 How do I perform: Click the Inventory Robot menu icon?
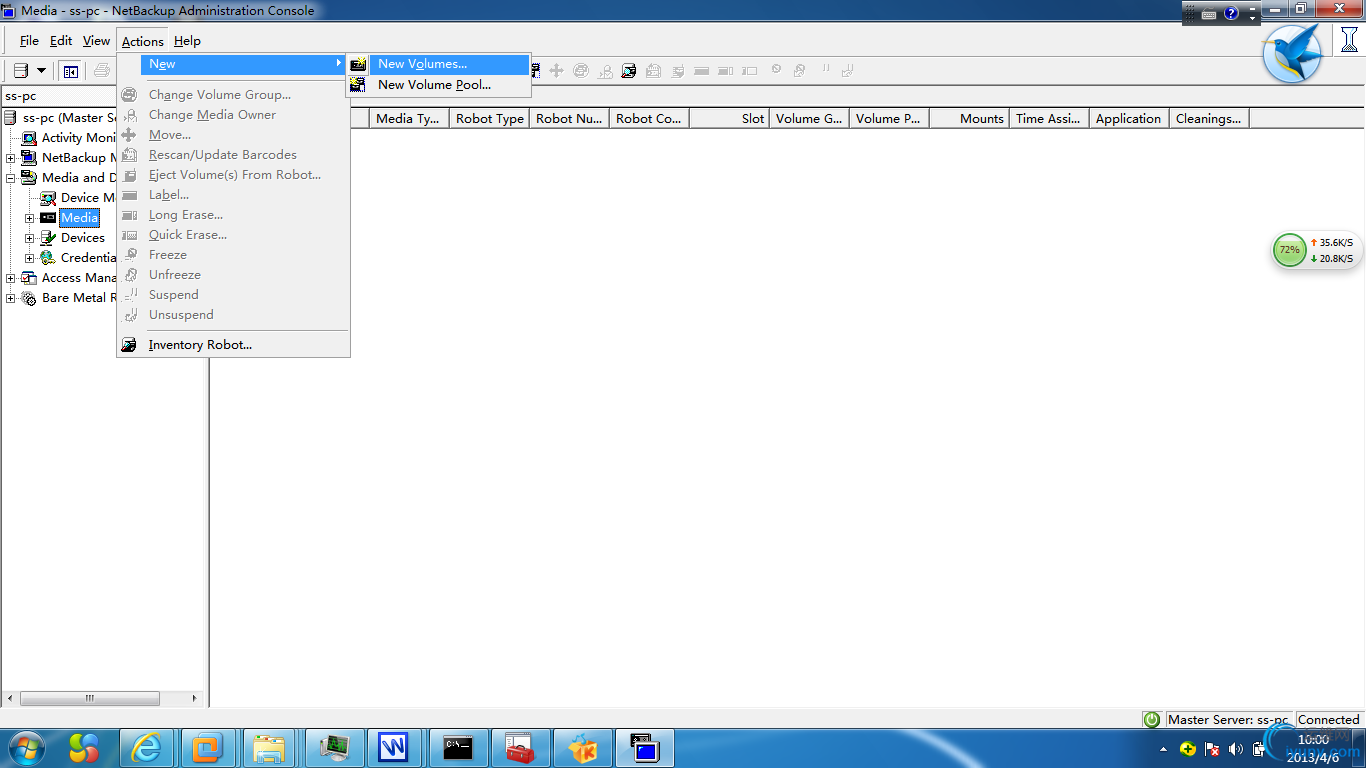coord(129,345)
